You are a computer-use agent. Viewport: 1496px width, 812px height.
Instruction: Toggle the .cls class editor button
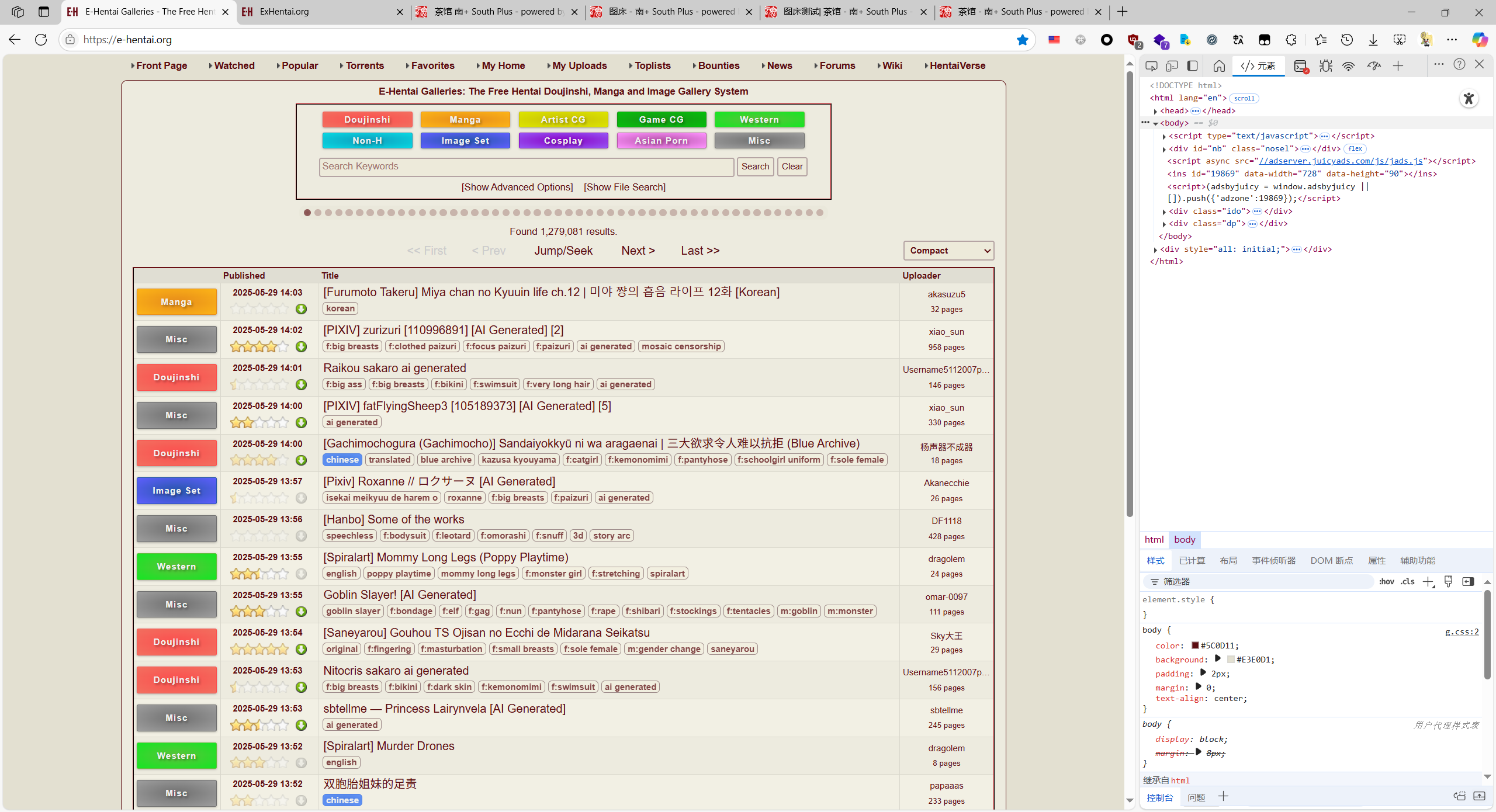click(x=1407, y=582)
